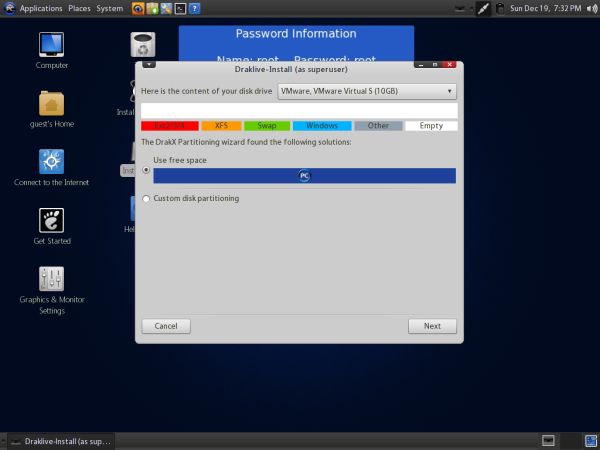Maximize the Draklive-Install window
The height and width of the screenshot is (450, 600).
435,65
